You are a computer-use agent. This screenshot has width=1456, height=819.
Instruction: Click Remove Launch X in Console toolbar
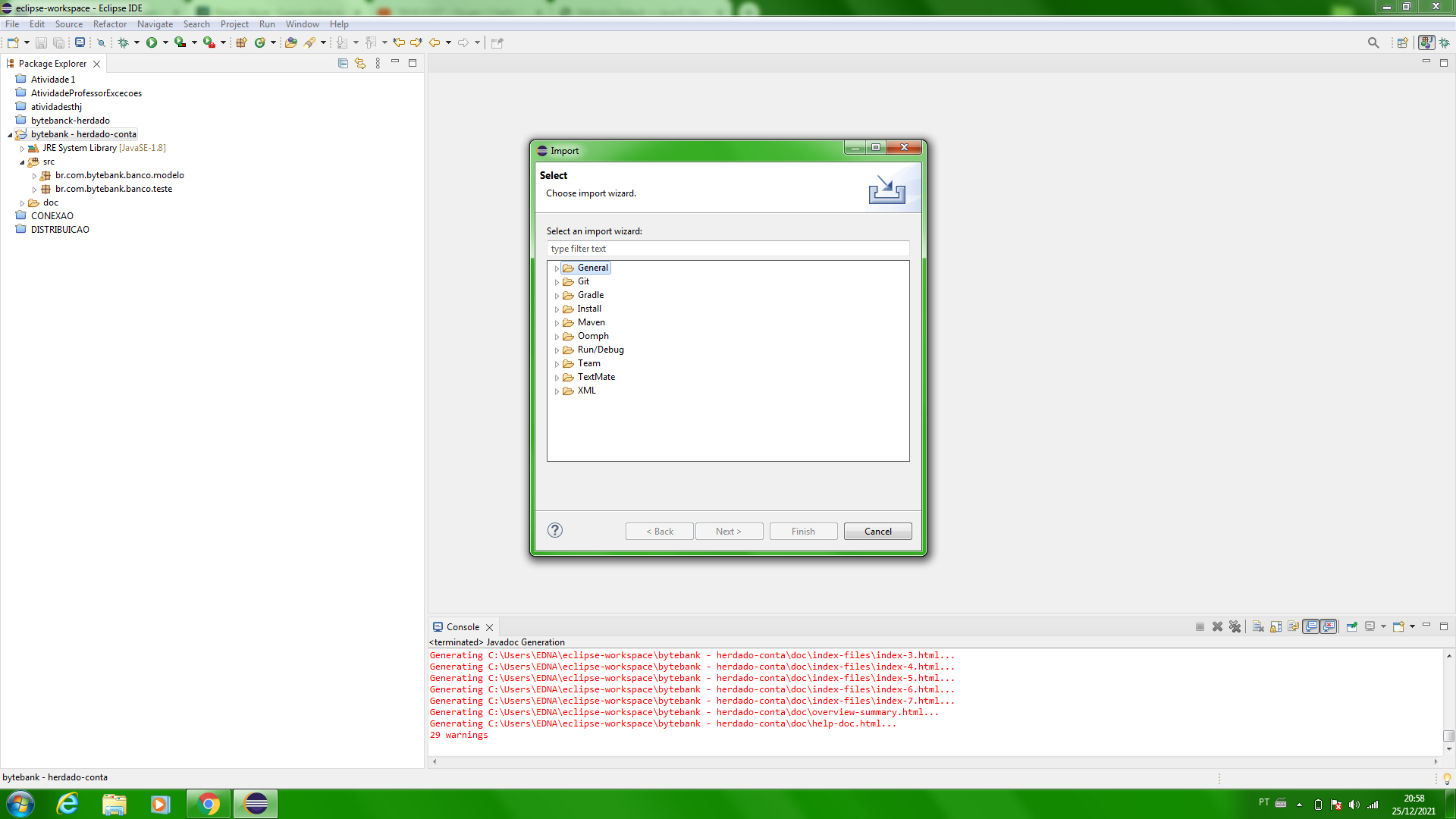click(x=1218, y=626)
